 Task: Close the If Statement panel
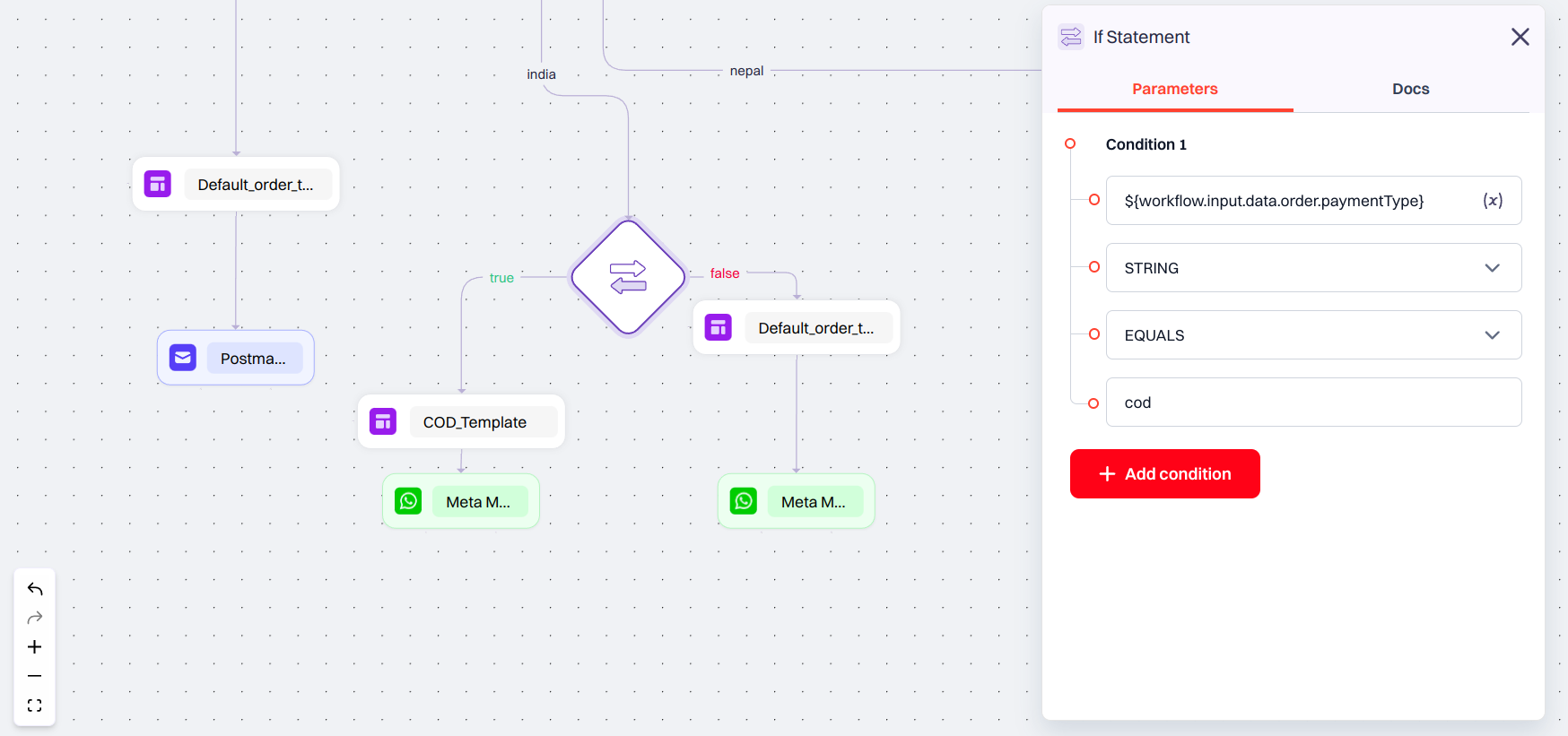(x=1520, y=37)
